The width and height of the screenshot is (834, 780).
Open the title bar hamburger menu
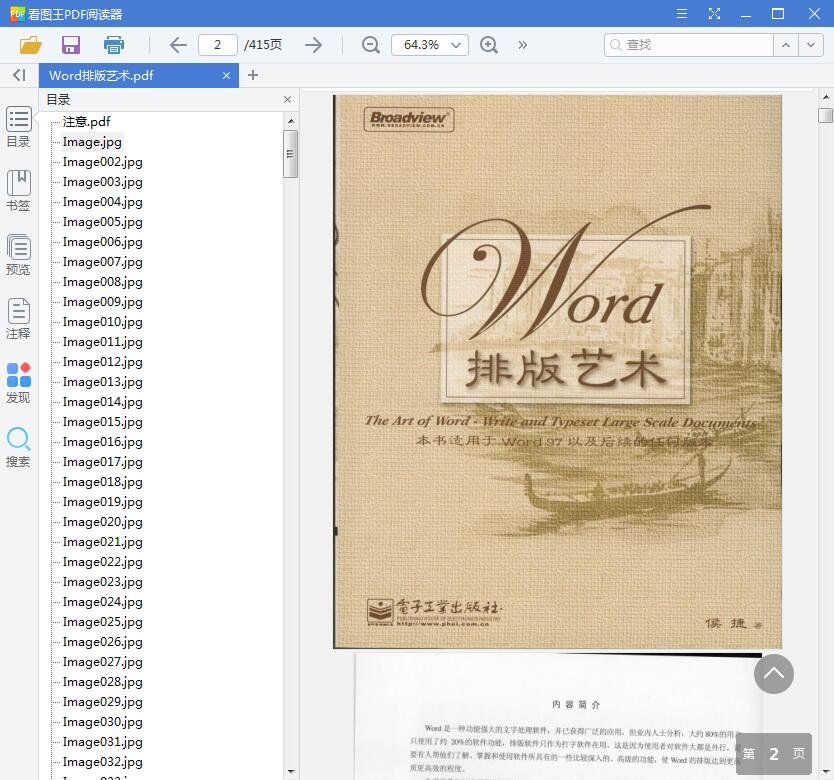tap(682, 14)
